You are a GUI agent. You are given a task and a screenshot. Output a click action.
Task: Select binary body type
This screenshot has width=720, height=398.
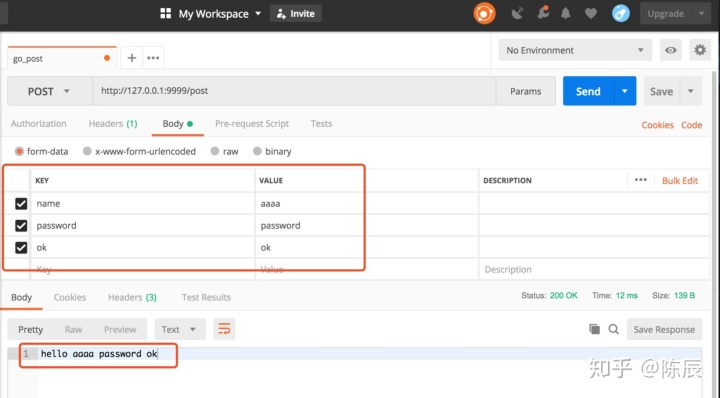pyautogui.click(x=257, y=151)
